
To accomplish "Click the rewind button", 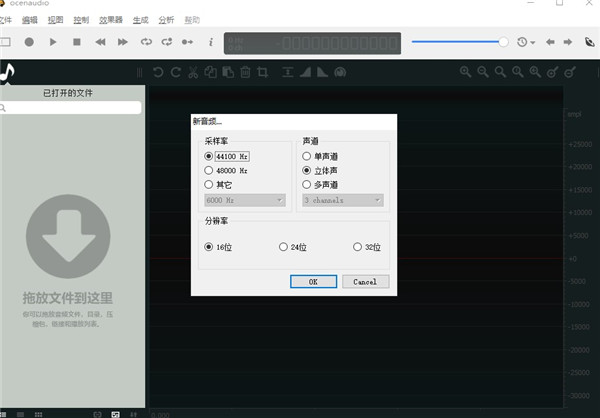I will [100, 42].
